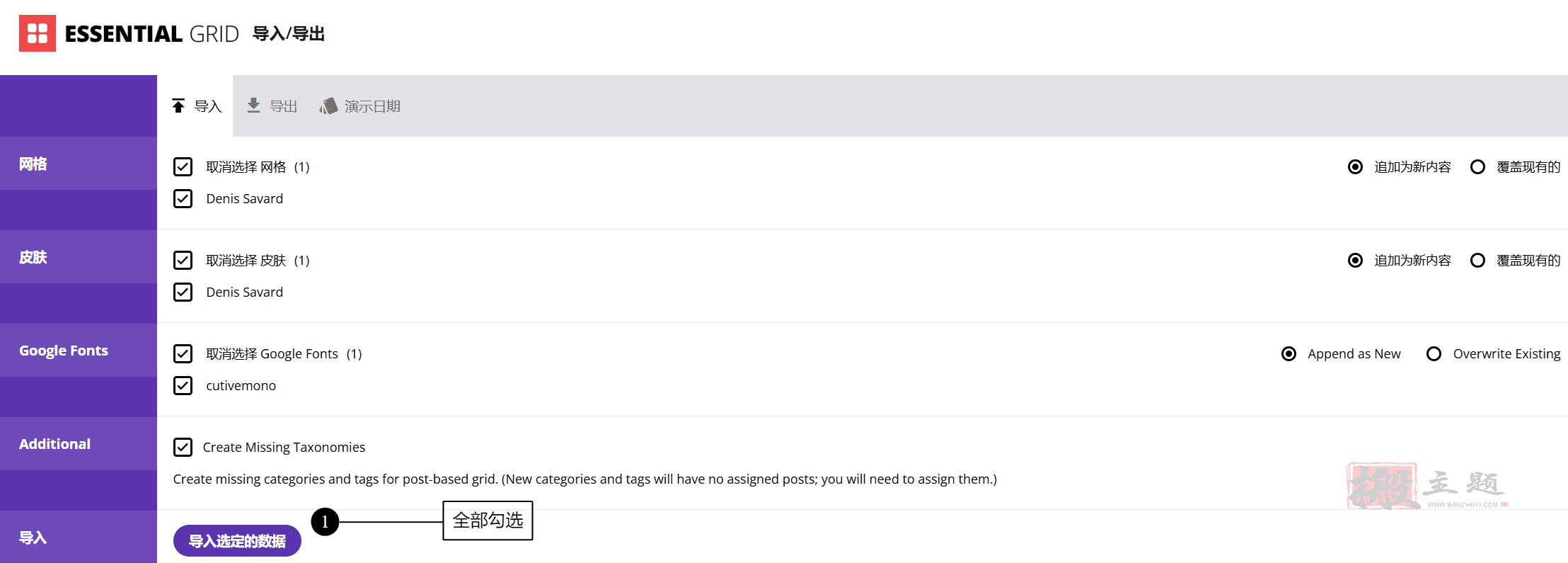Open the 演示日期 tab

pos(360,106)
